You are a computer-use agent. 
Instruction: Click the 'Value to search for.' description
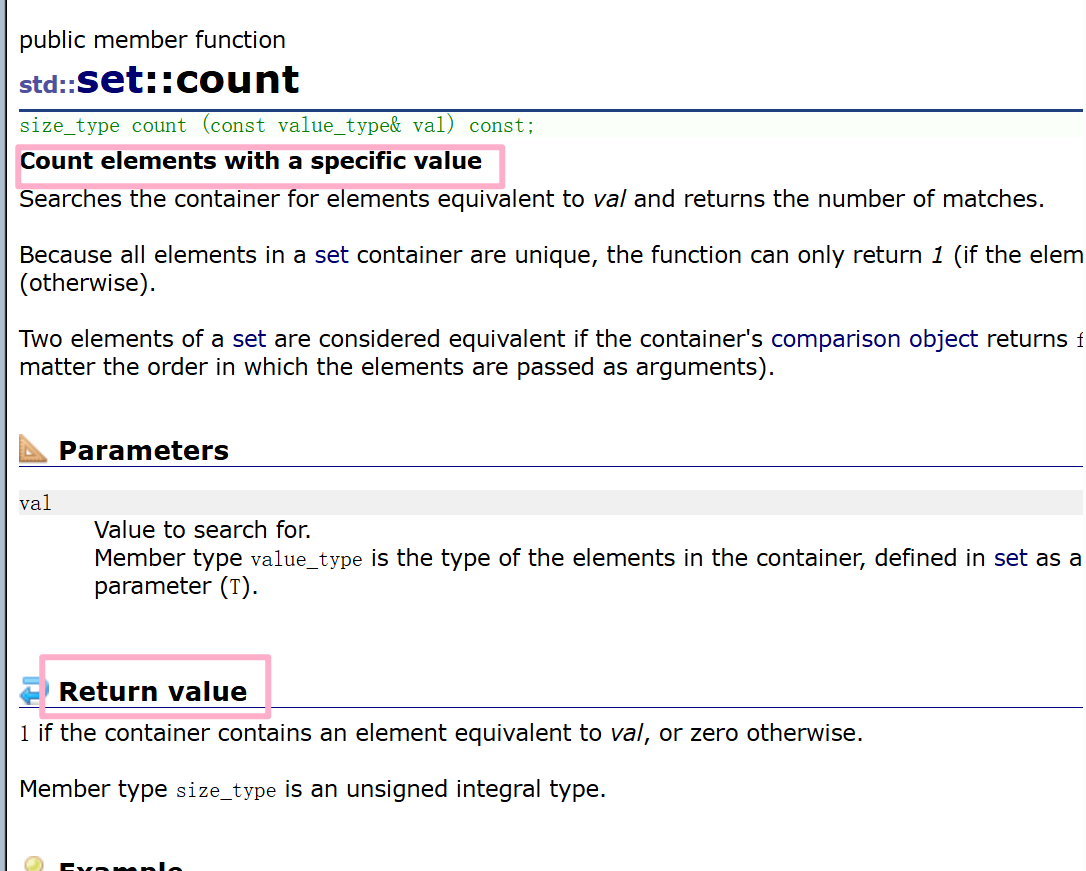point(202,530)
